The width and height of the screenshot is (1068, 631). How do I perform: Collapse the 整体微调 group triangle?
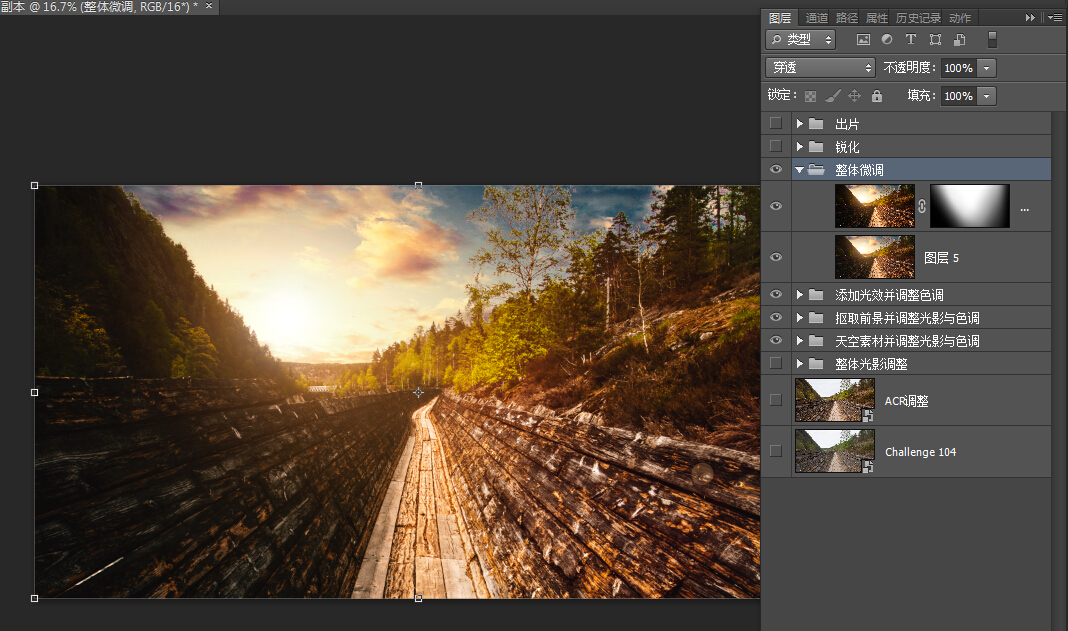pyautogui.click(x=800, y=170)
